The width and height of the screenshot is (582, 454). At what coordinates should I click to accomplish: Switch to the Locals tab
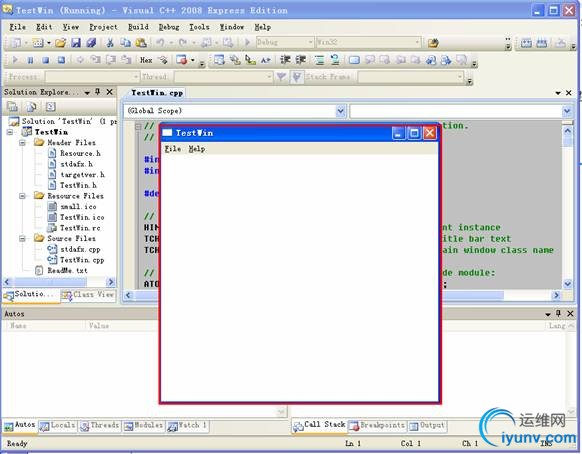tap(58, 426)
